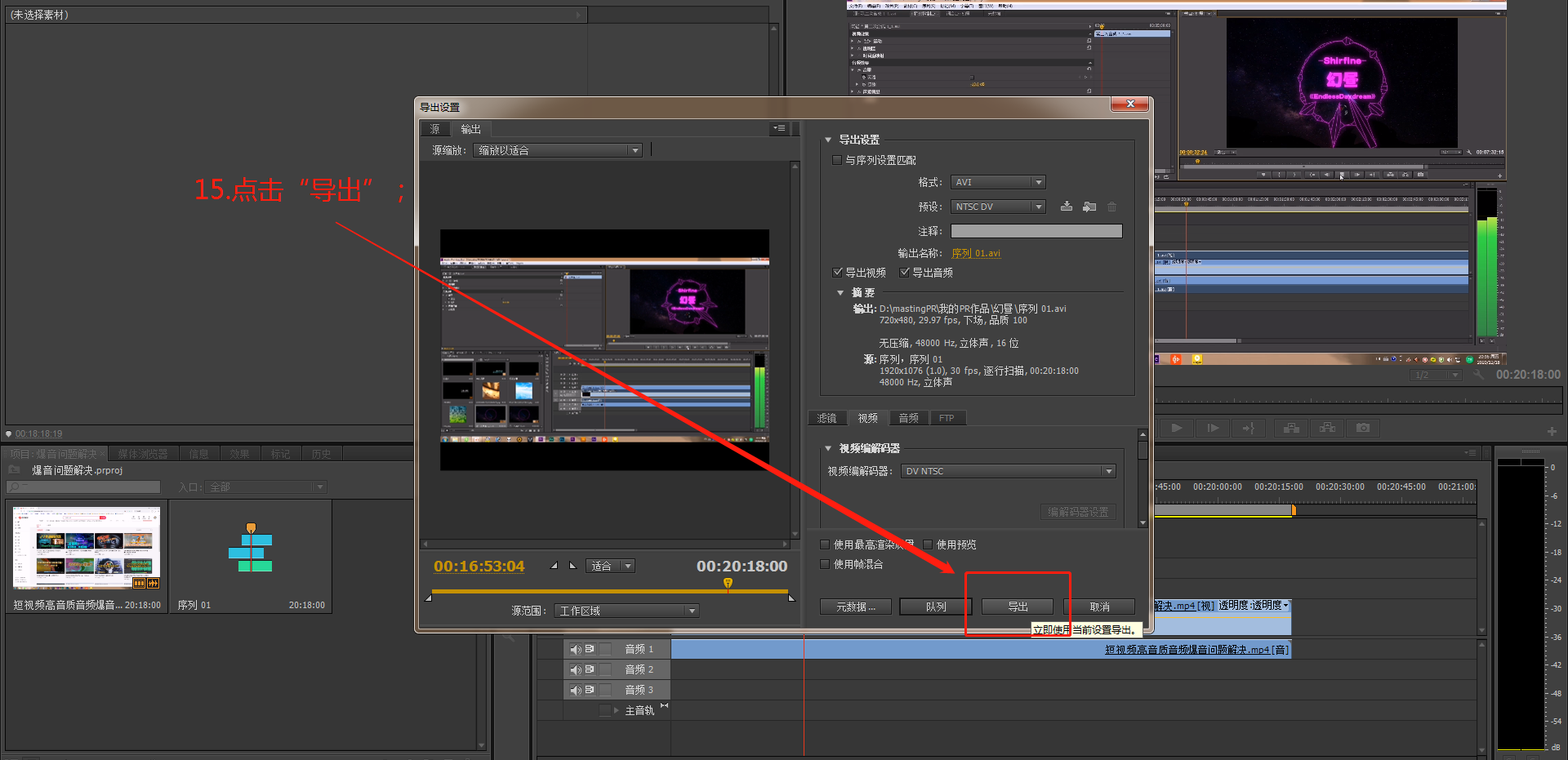Enable 使用最高渲染质量 checkbox
The width and height of the screenshot is (1568, 760).
click(825, 544)
